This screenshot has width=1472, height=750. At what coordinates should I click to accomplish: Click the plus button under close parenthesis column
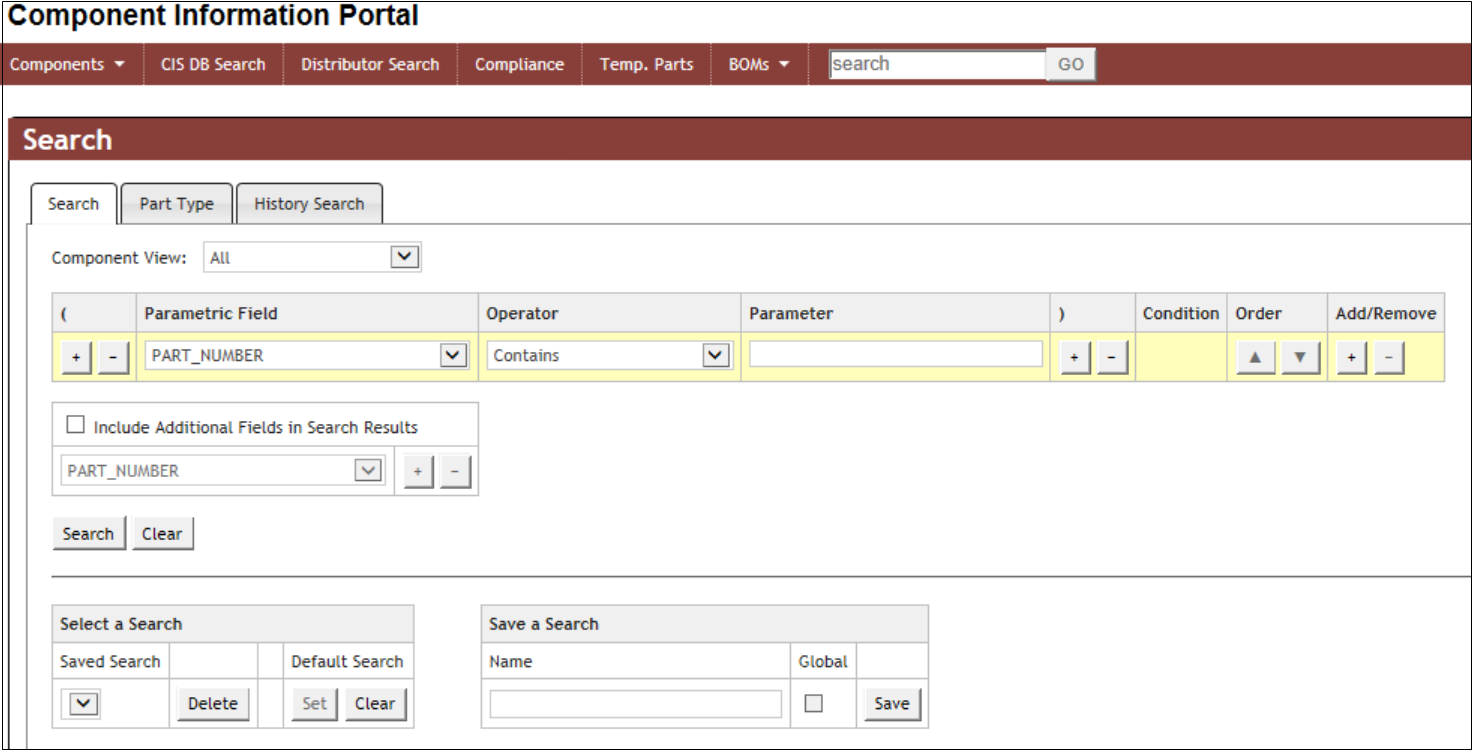point(1074,357)
